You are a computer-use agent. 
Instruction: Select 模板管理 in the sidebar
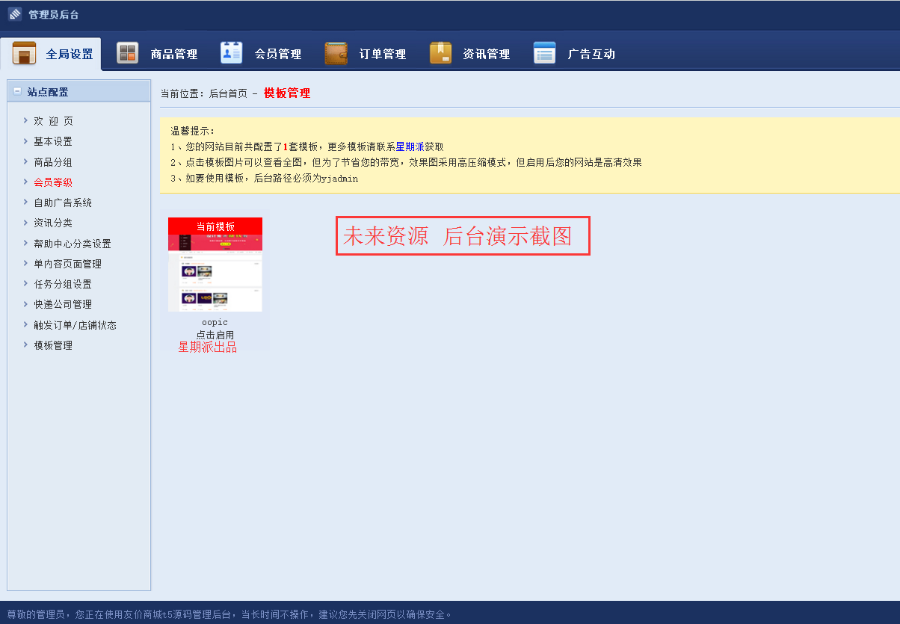pos(53,345)
